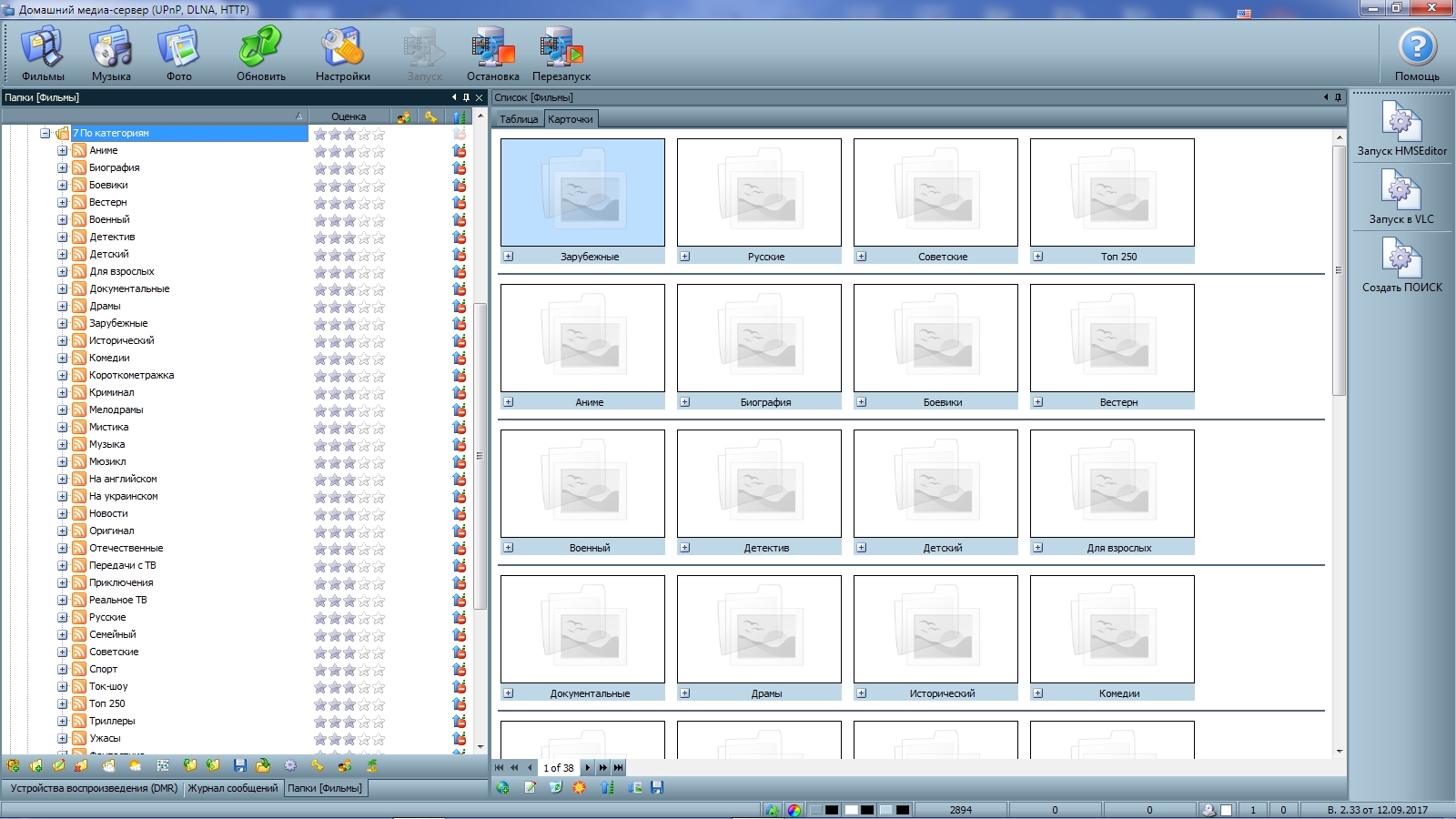The image size is (1456, 819).
Task: Toggle pin on Список [Фильмы] panel
Action: [1338, 97]
